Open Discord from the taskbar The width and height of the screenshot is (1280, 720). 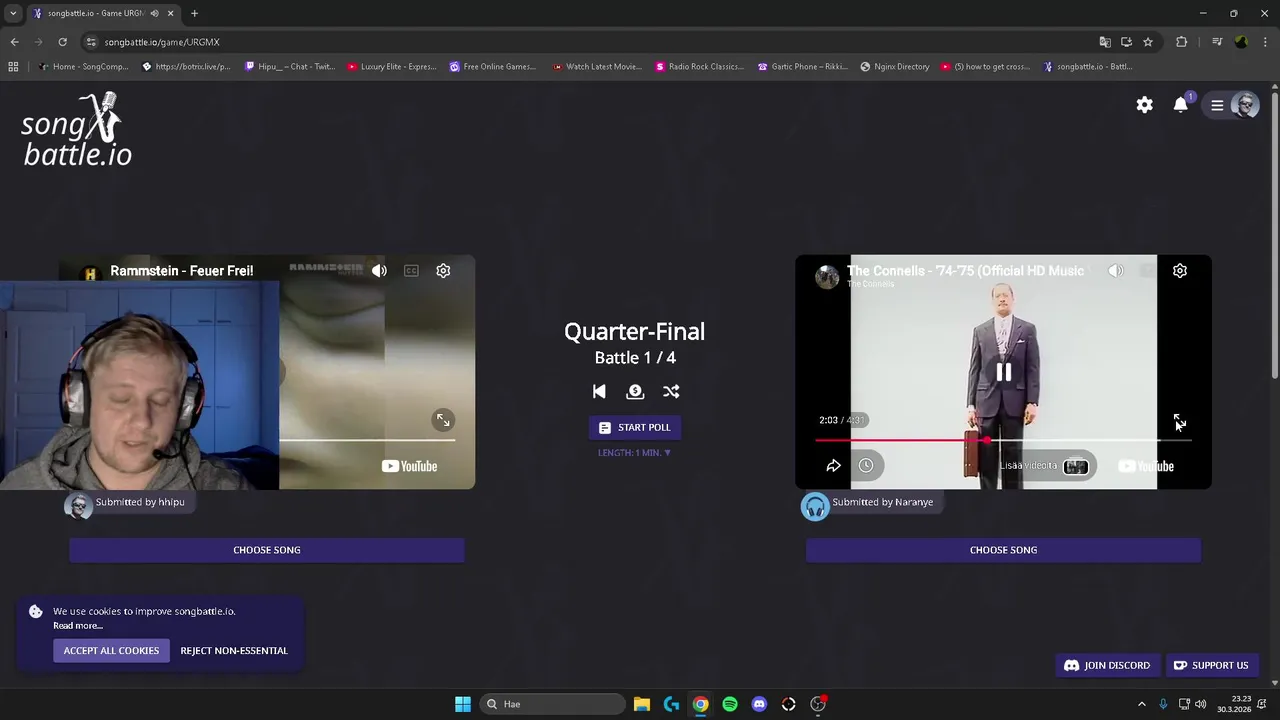tap(759, 704)
